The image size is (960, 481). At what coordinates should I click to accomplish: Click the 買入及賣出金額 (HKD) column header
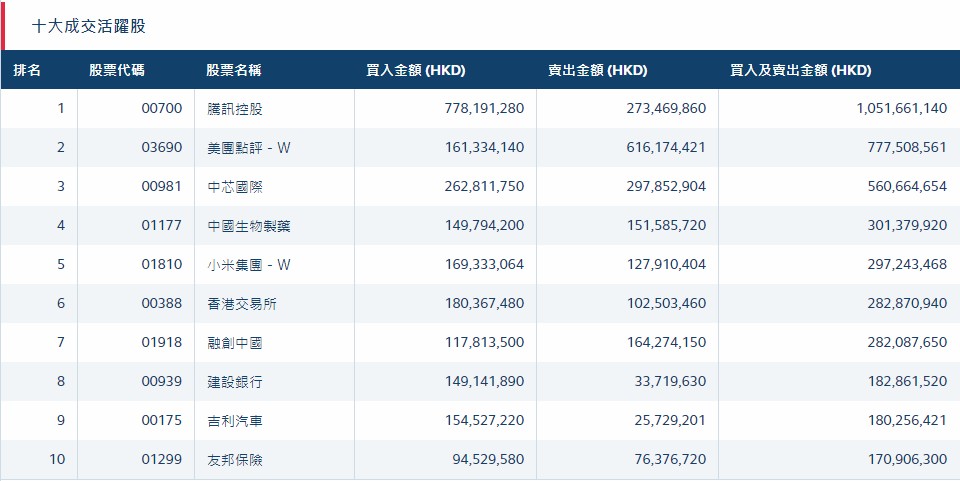click(800, 70)
